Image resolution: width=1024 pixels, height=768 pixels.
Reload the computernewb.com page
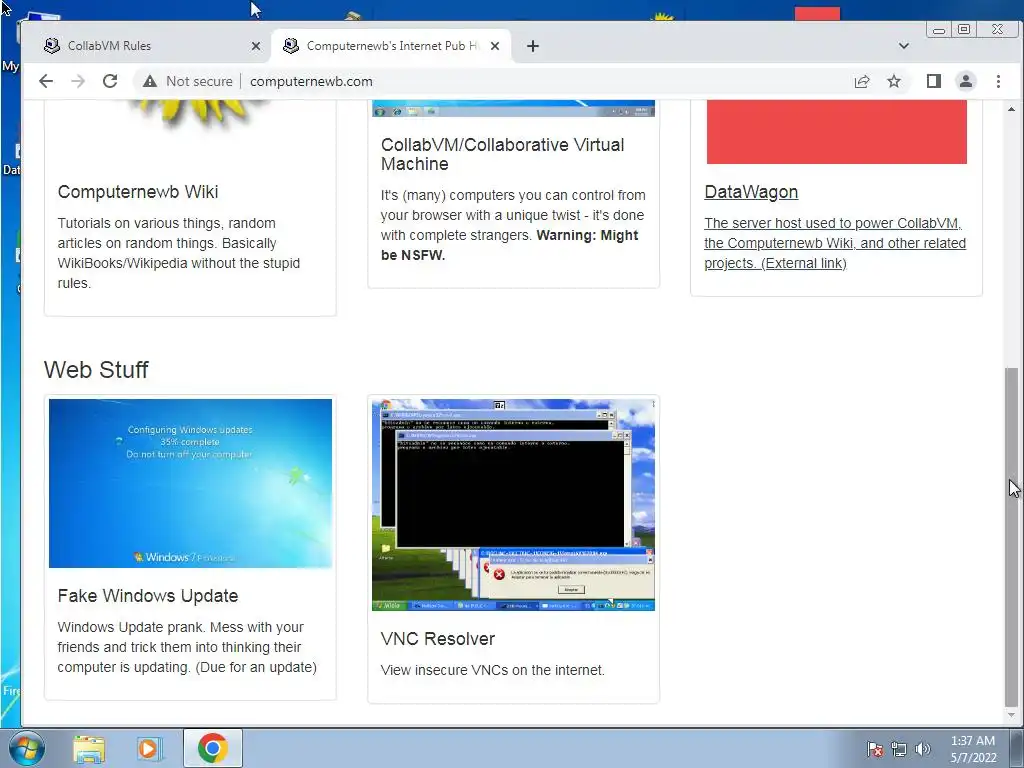110,81
